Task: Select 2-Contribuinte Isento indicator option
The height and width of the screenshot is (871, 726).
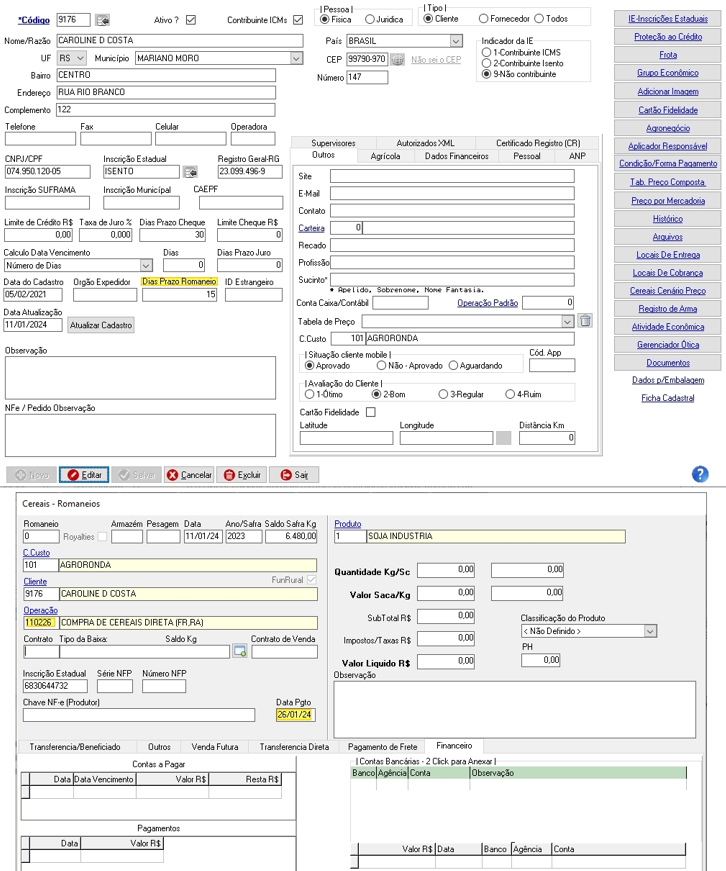Action: click(x=487, y=63)
